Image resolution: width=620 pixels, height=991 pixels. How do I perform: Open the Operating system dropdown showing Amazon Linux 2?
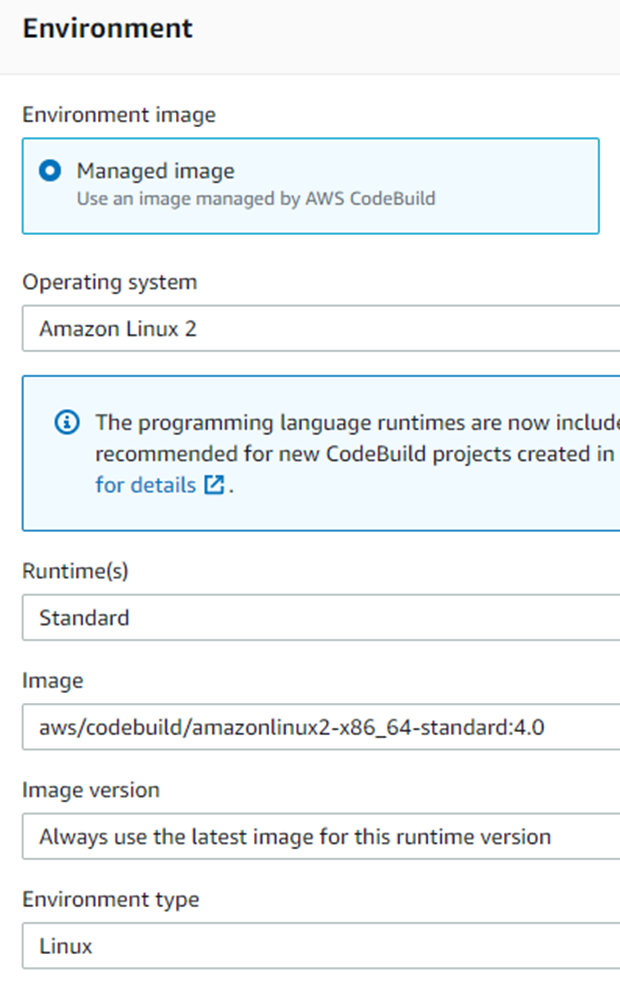click(321, 329)
